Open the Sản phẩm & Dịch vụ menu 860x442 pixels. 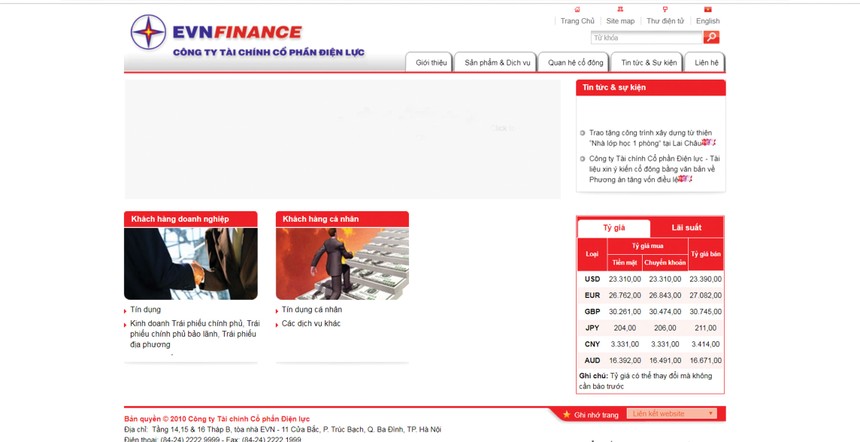(x=497, y=62)
